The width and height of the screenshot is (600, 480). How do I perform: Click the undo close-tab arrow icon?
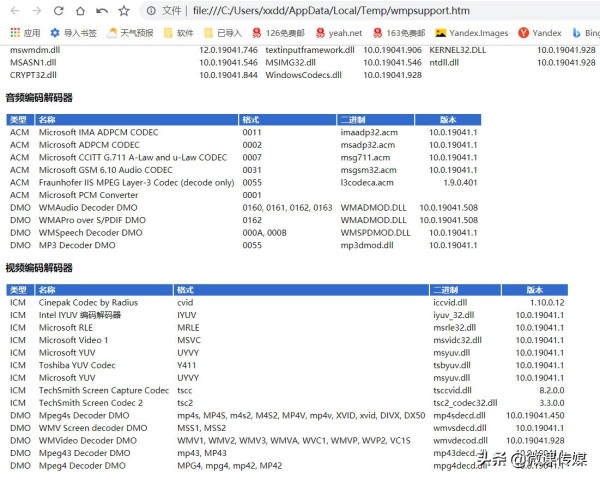[x=102, y=11]
